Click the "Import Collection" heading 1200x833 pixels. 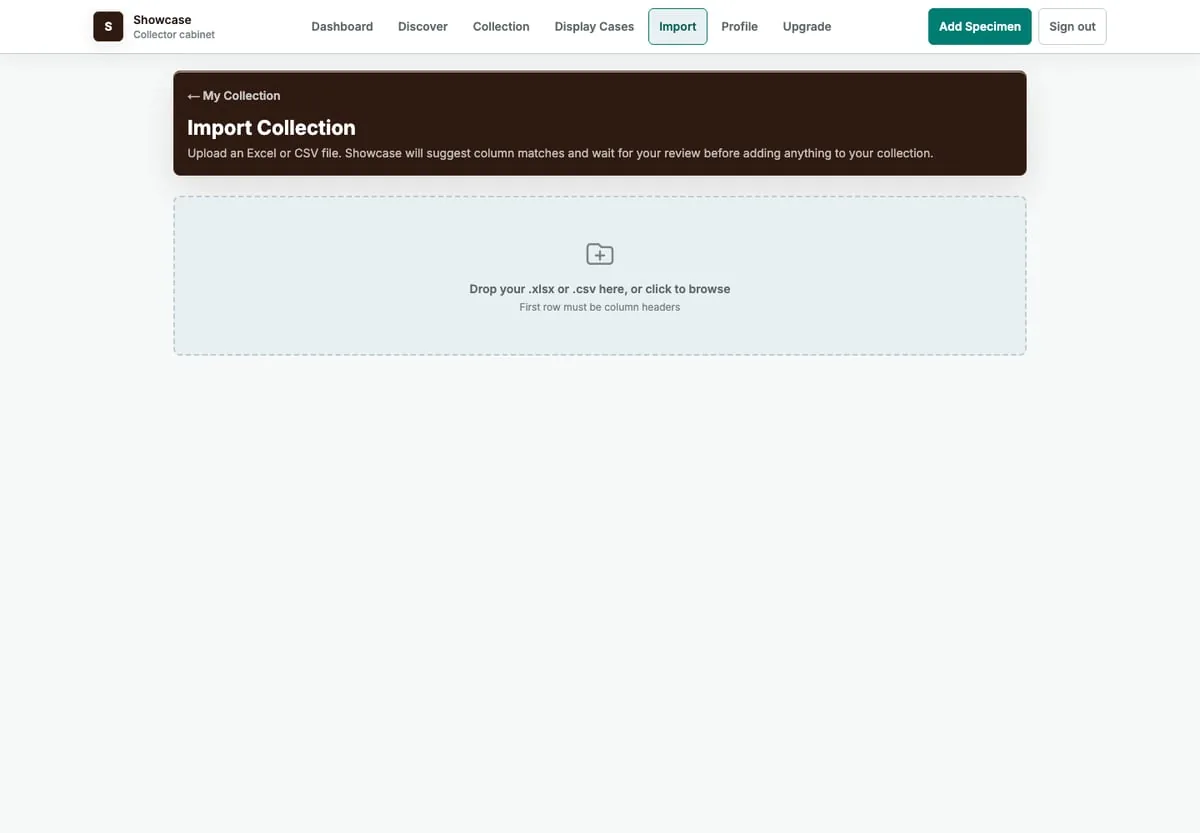[271, 128]
